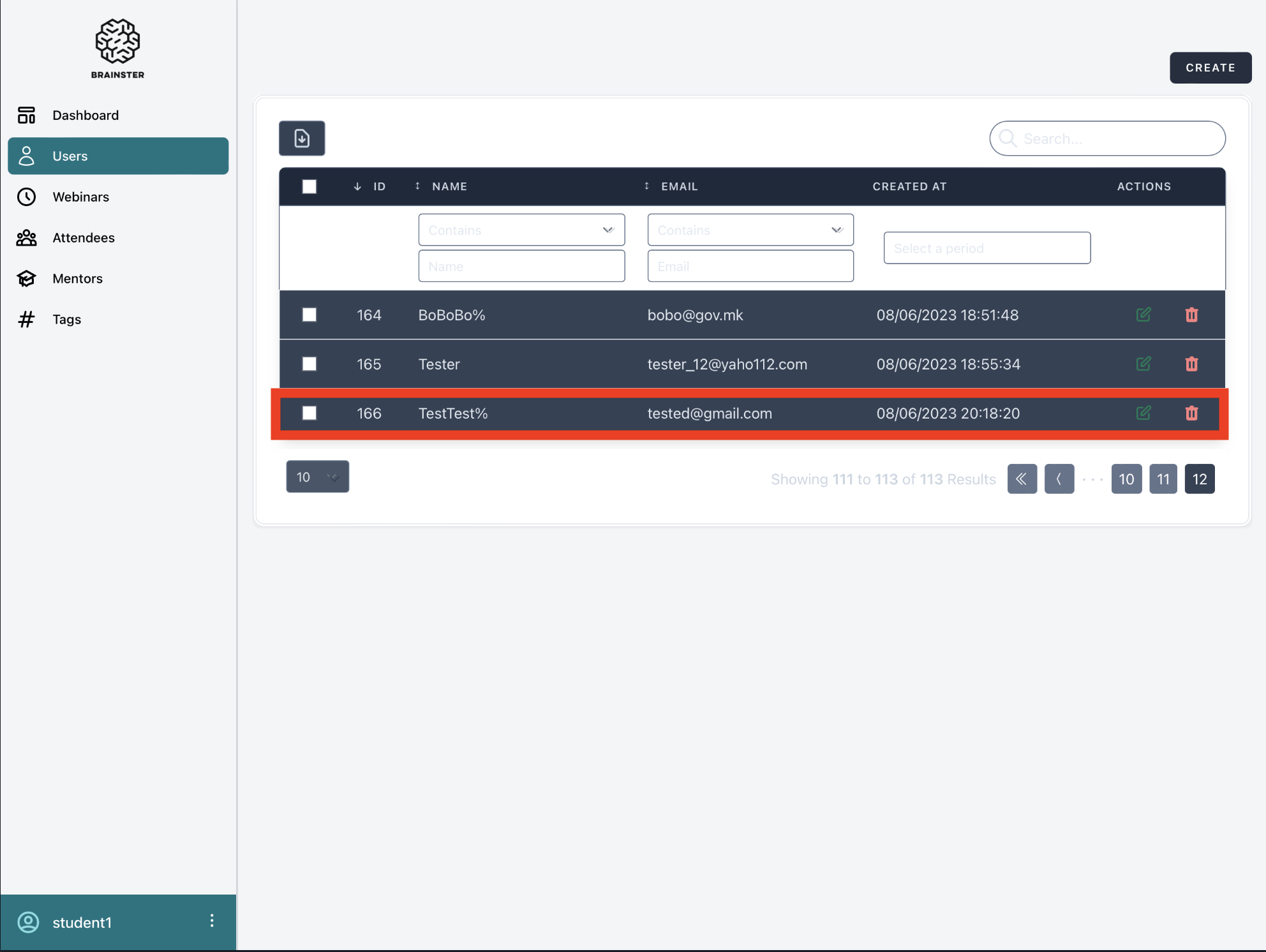
Task: Click edit icon for TestTest% row
Action: (x=1143, y=413)
